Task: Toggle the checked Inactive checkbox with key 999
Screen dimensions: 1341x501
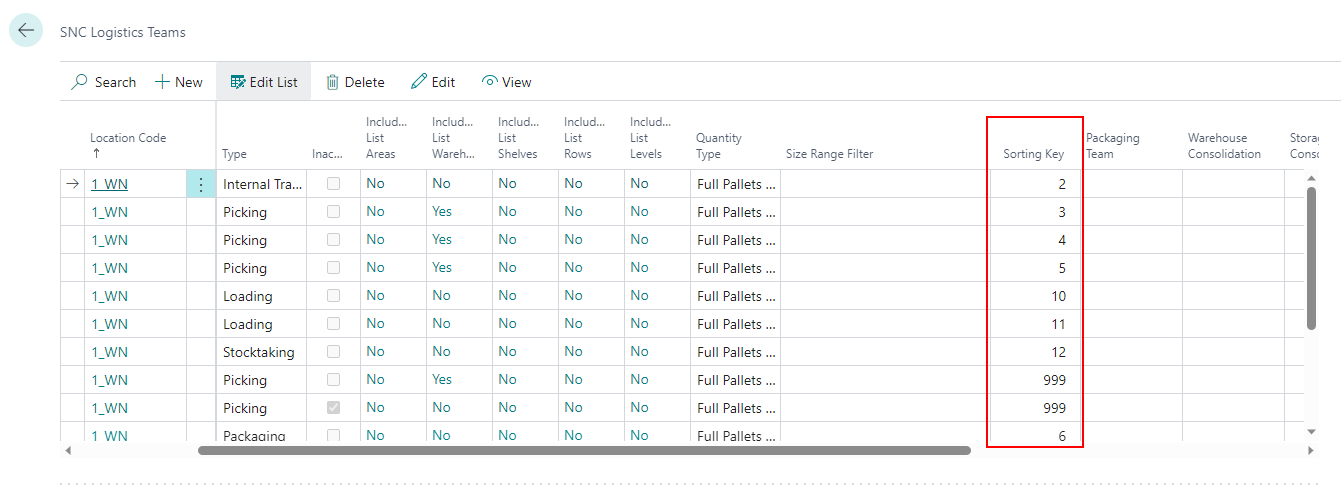Action: tap(333, 408)
